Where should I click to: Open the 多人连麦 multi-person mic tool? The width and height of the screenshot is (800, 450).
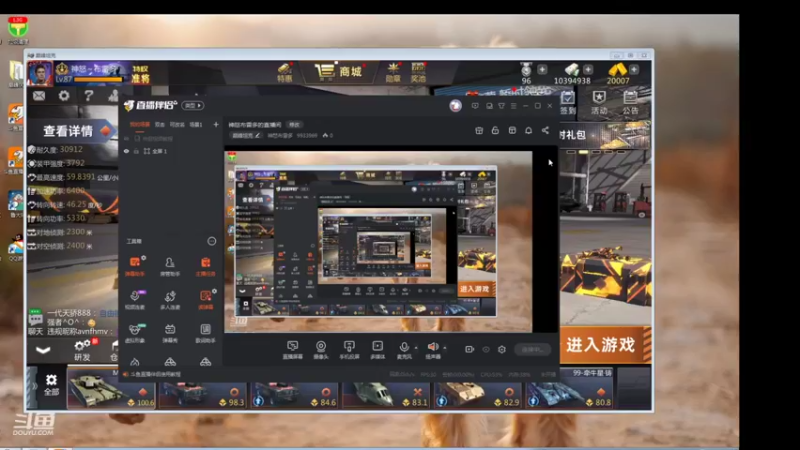170,299
